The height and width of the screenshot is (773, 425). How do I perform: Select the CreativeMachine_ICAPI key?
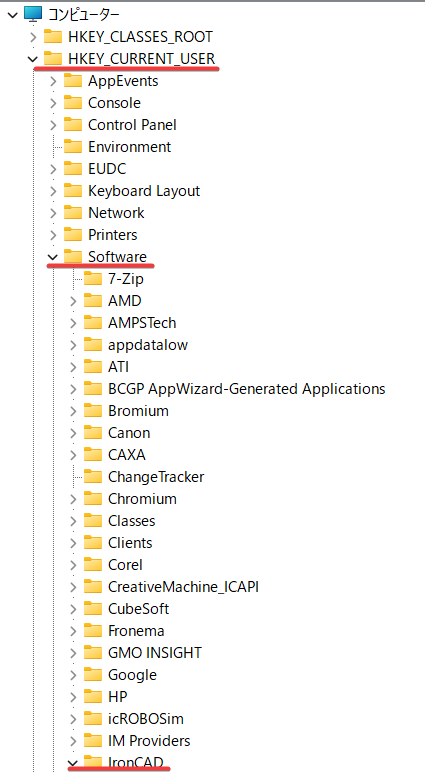(183, 587)
